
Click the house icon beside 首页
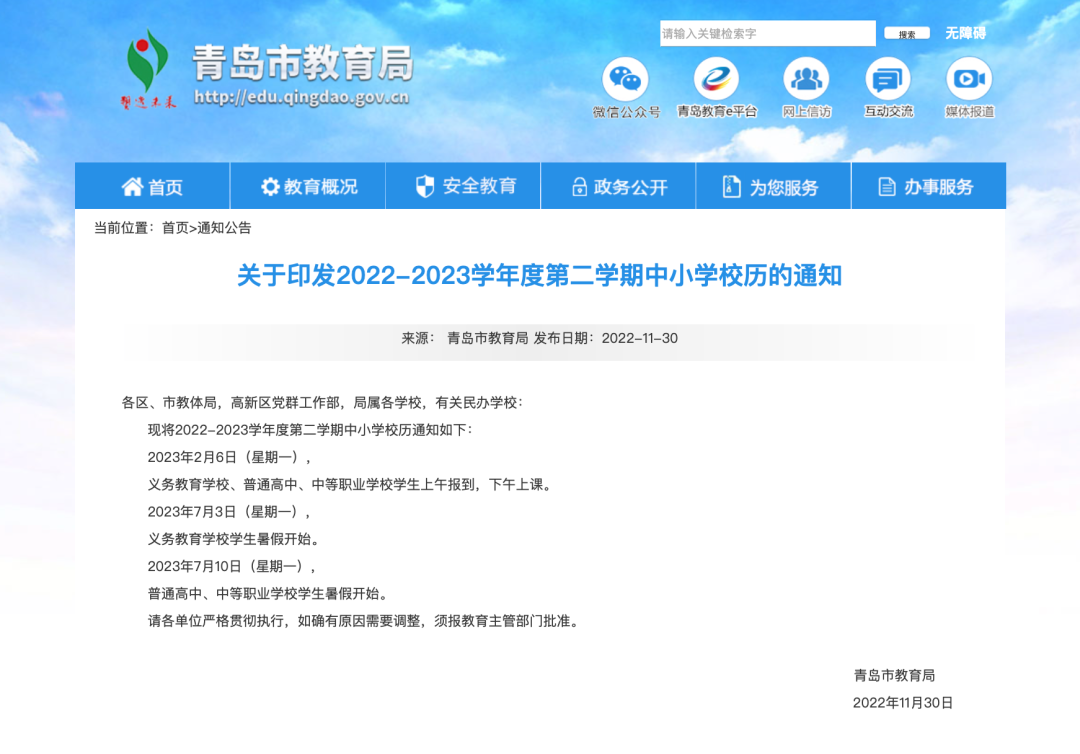132,186
